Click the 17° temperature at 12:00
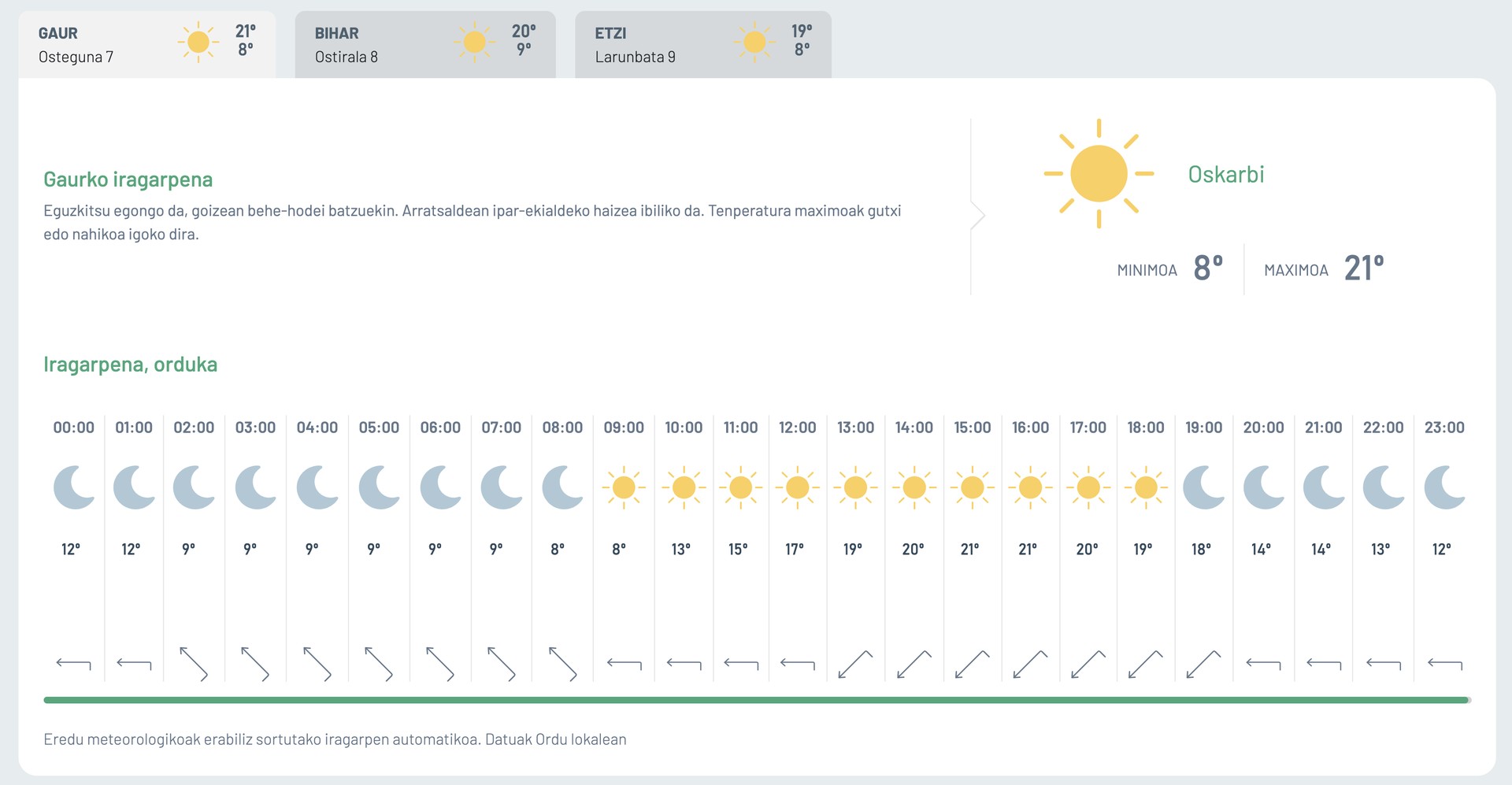 click(795, 549)
